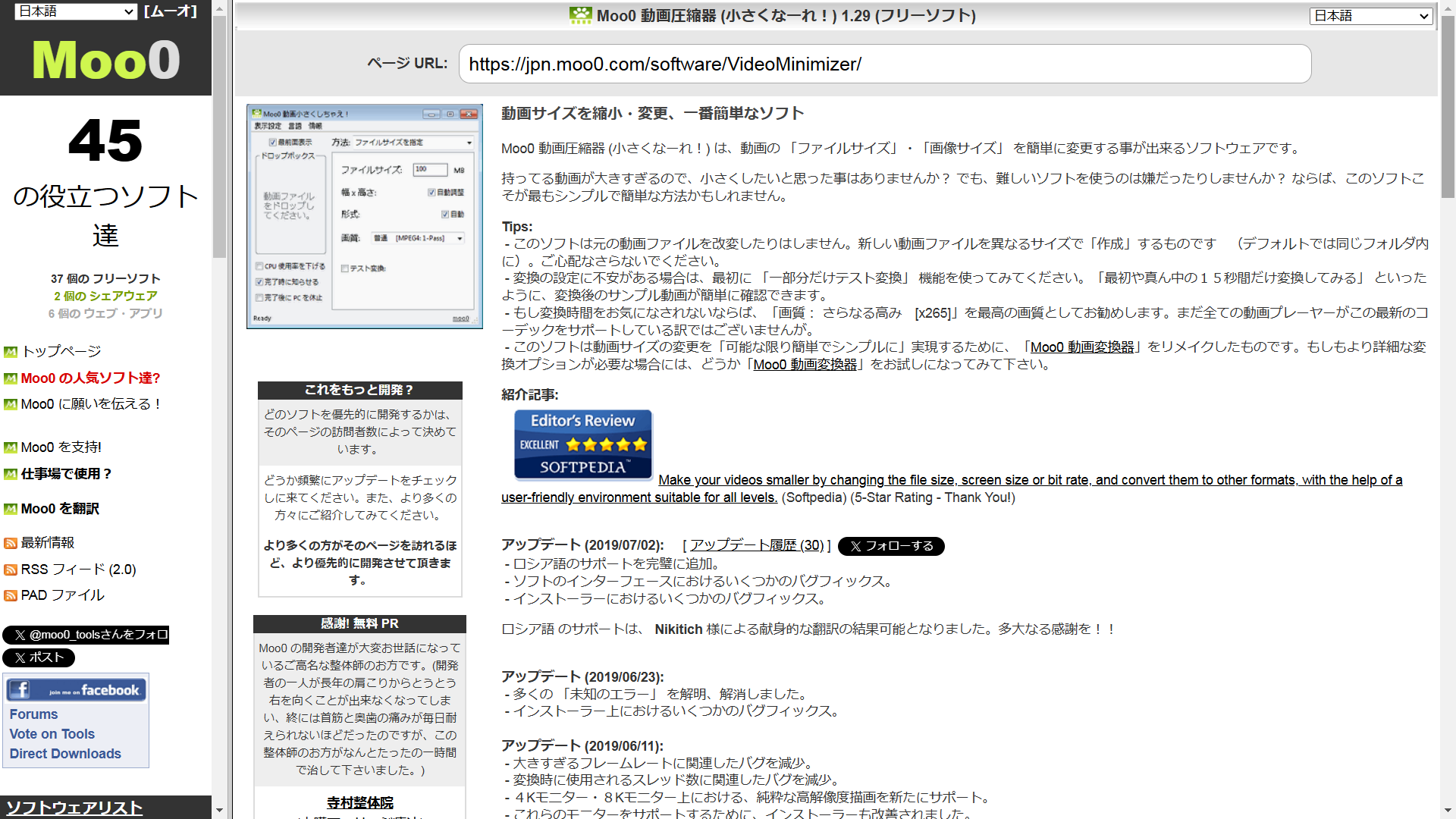
Task: Enable the テスト変換 checkbox
Action: pyautogui.click(x=344, y=268)
